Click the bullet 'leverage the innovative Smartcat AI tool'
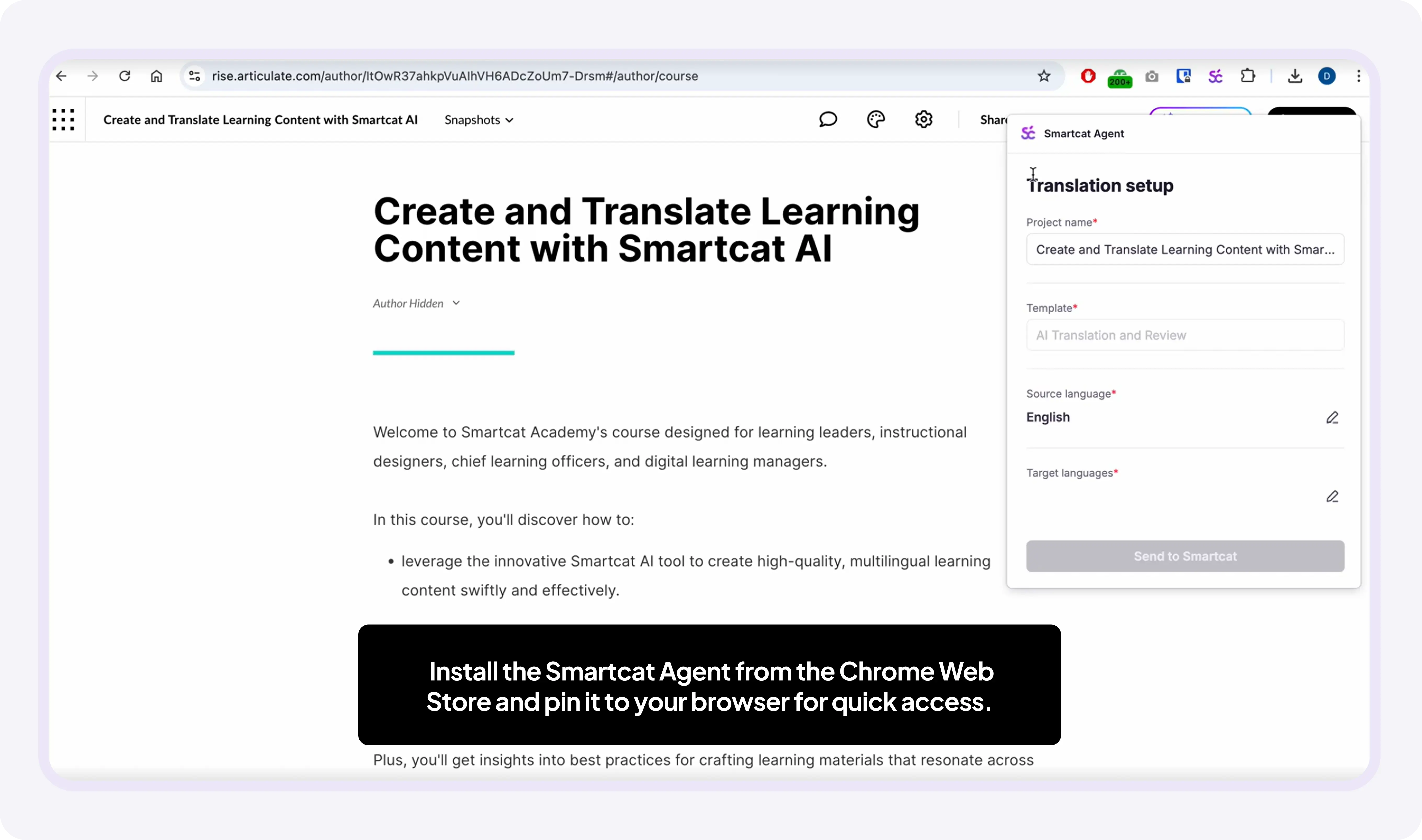The width and height of the screenshot is (1422, 840). coord(696,576)
